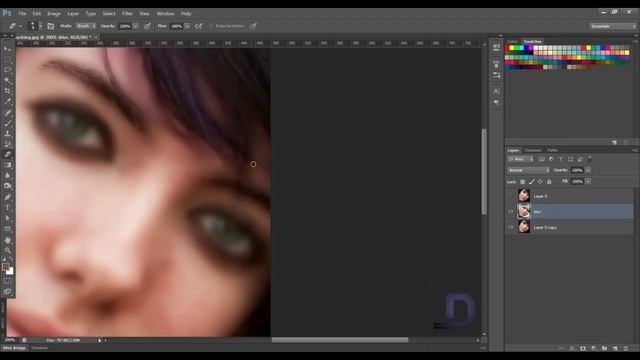
Task: Switch to the Paths tab
Action: [553, 150]
